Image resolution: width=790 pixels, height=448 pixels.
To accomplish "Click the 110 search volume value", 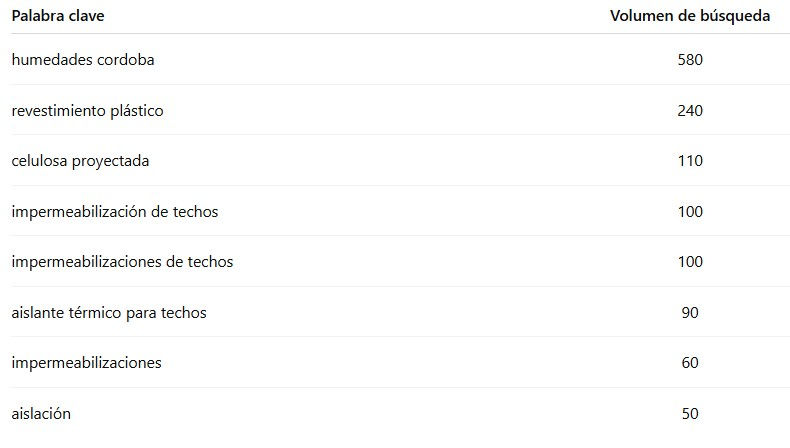I will [690, 161].
